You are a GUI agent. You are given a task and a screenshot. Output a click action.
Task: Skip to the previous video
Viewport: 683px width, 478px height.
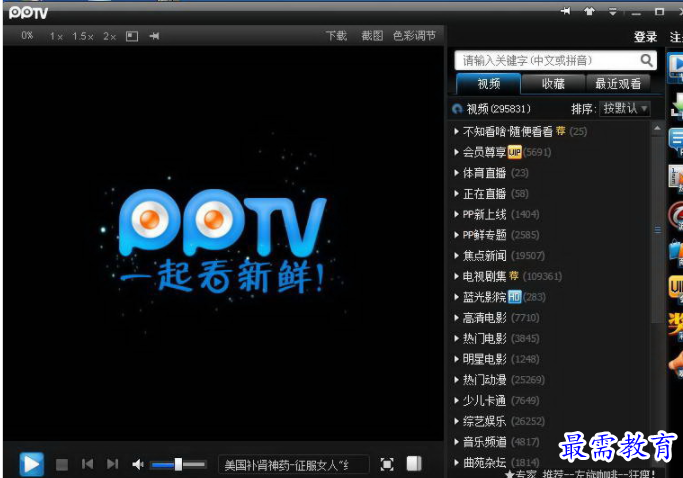click(x=87, y=464)
